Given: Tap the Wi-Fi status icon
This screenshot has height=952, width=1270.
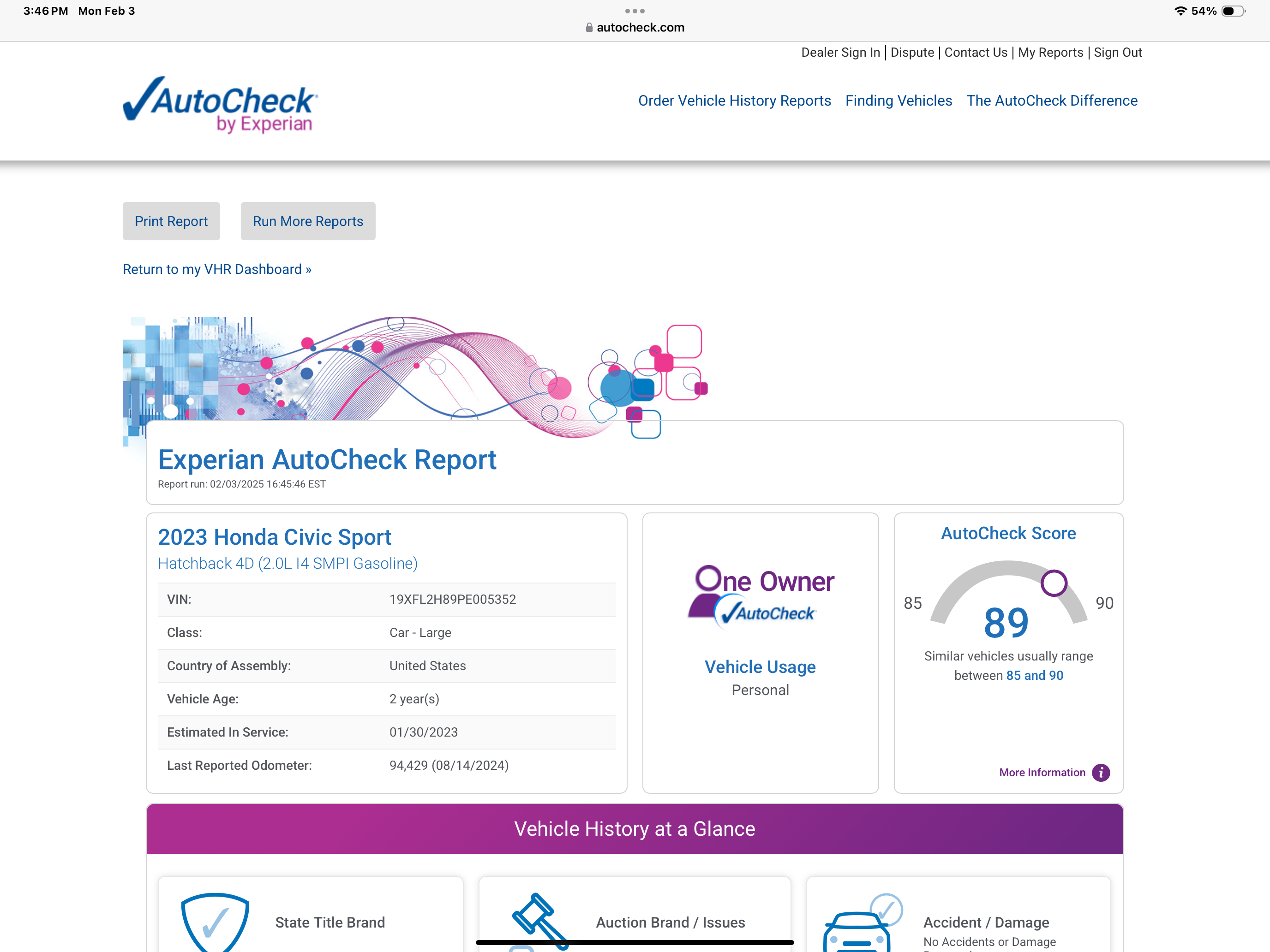Looking at the screenshot, I should tap(1180, 11).
